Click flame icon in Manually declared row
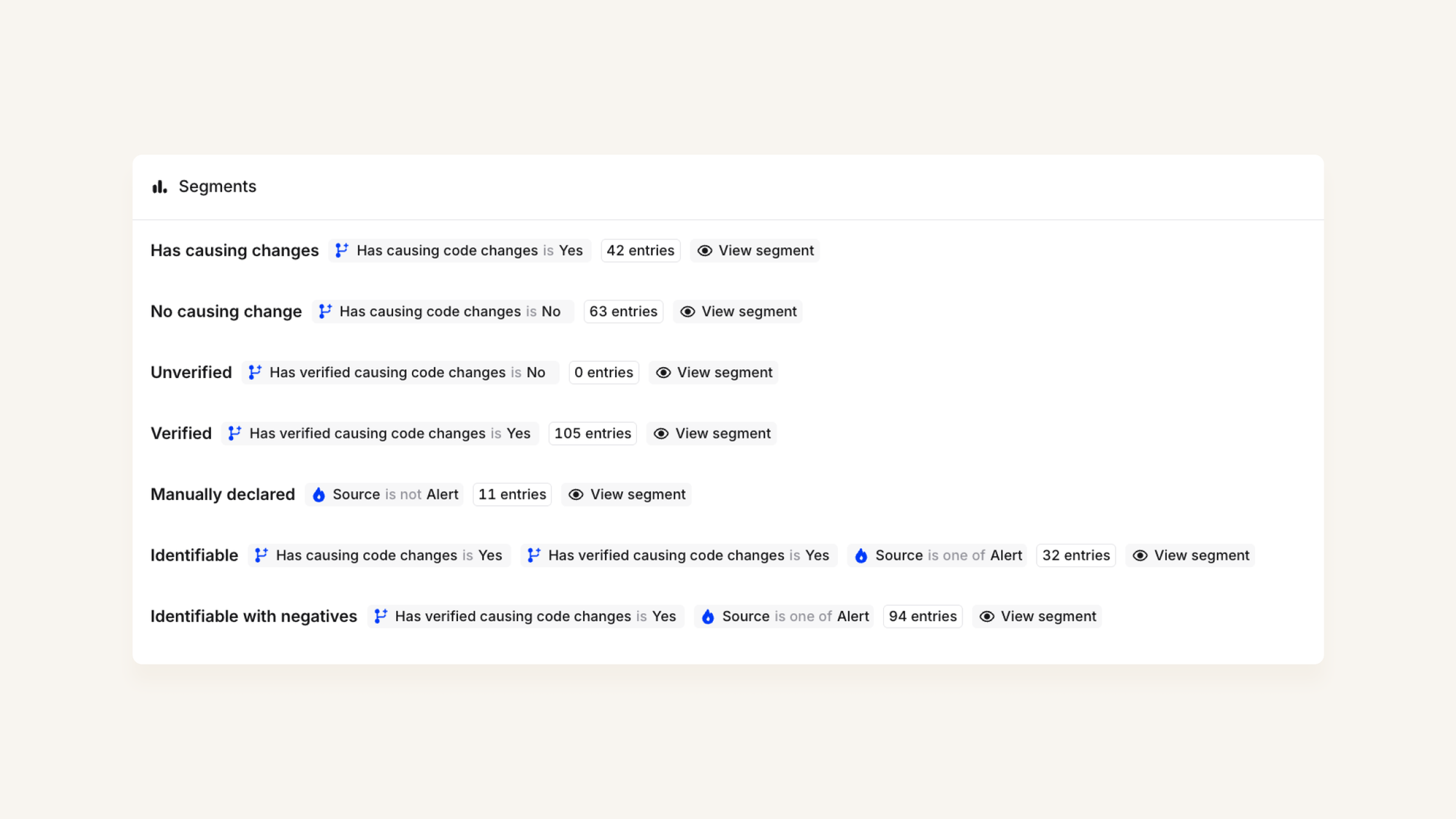Image resolution: width=1456 pixels, height=819 pixels. coord(319,495)
